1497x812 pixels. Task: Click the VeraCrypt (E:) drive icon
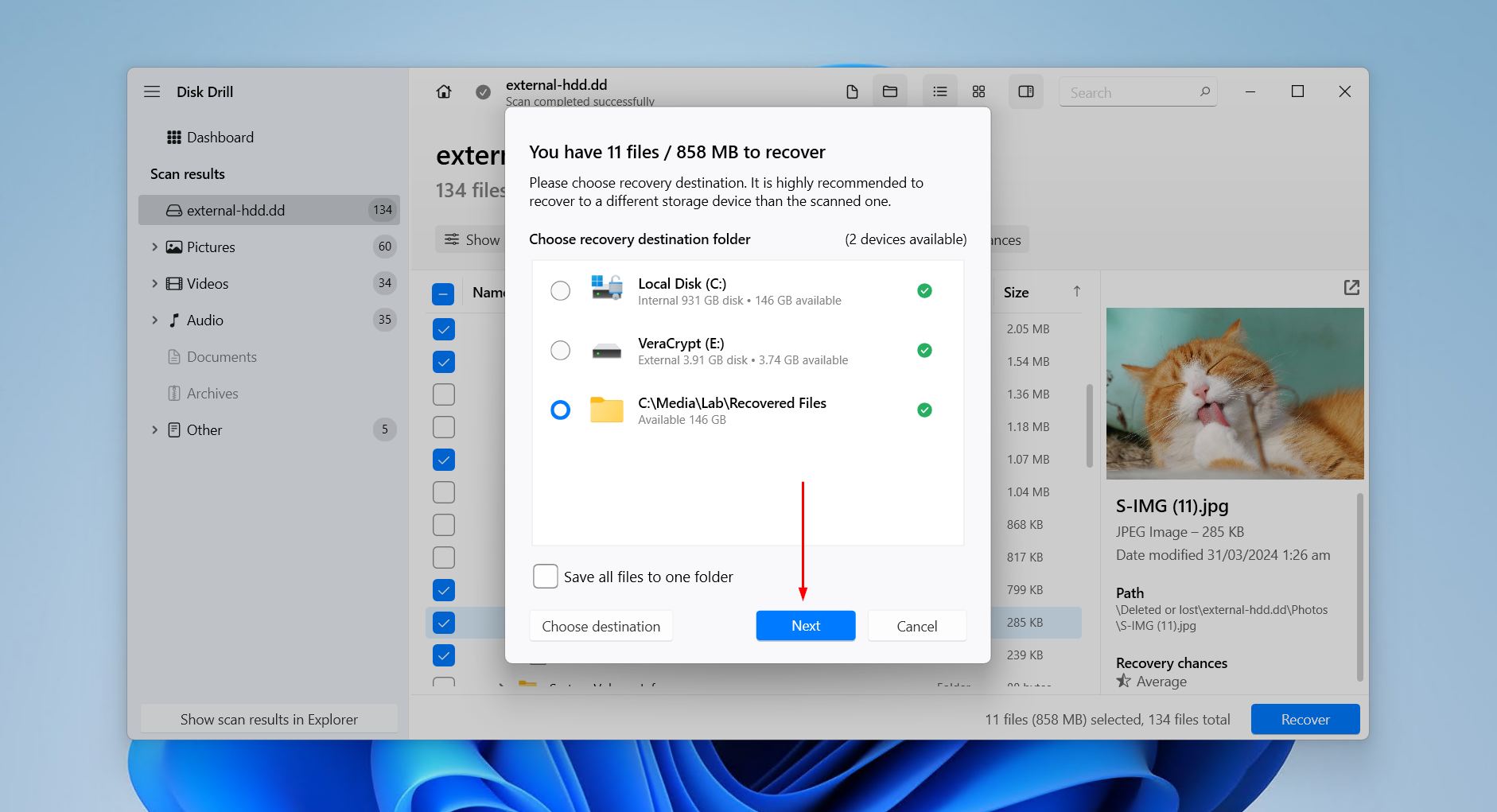click(x=607, y=351)
